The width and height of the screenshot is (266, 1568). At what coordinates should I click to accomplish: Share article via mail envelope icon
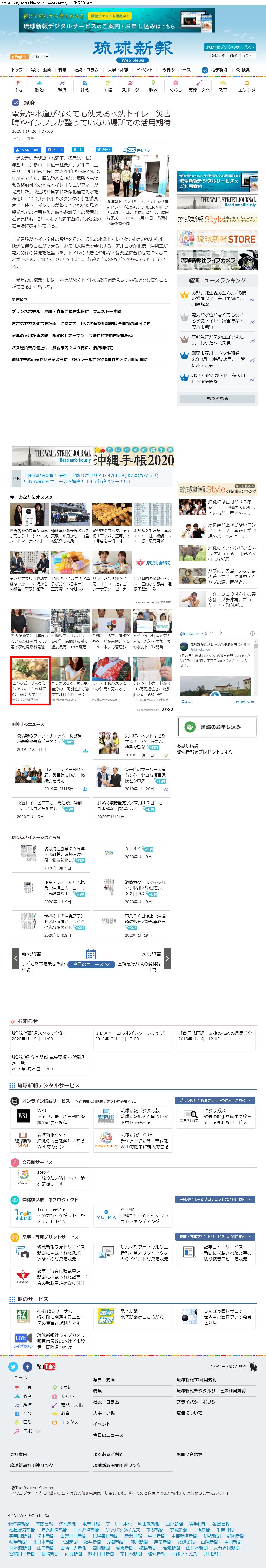tap(129, 150)
